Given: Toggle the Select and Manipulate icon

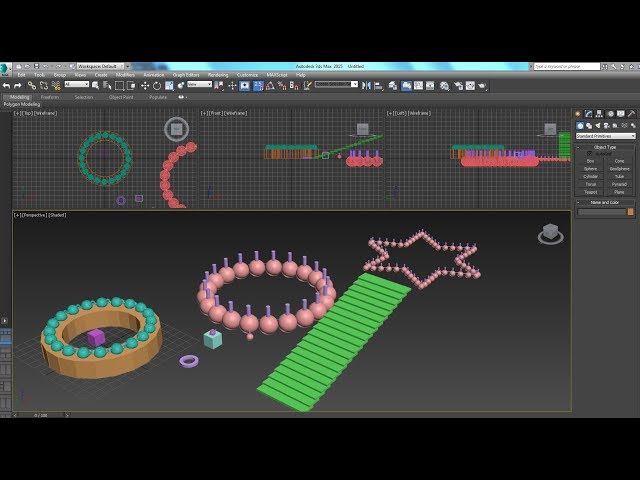Looking at the screenshot, I should pyautogui.click(x=232, y=86).
